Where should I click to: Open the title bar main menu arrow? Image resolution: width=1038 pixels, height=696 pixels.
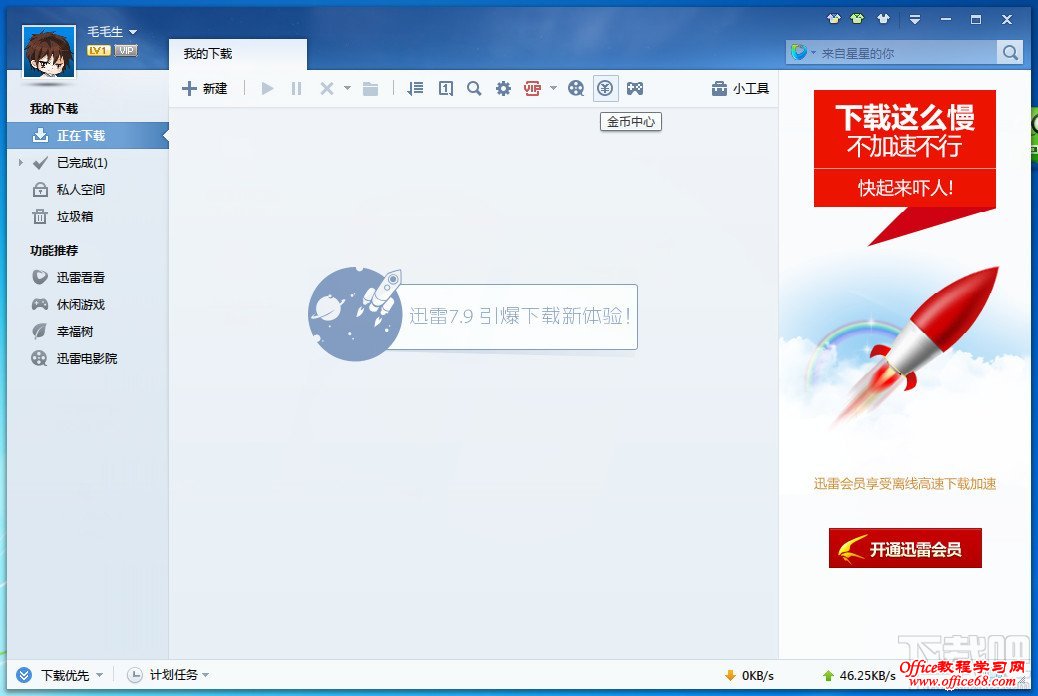pos(915,20)
